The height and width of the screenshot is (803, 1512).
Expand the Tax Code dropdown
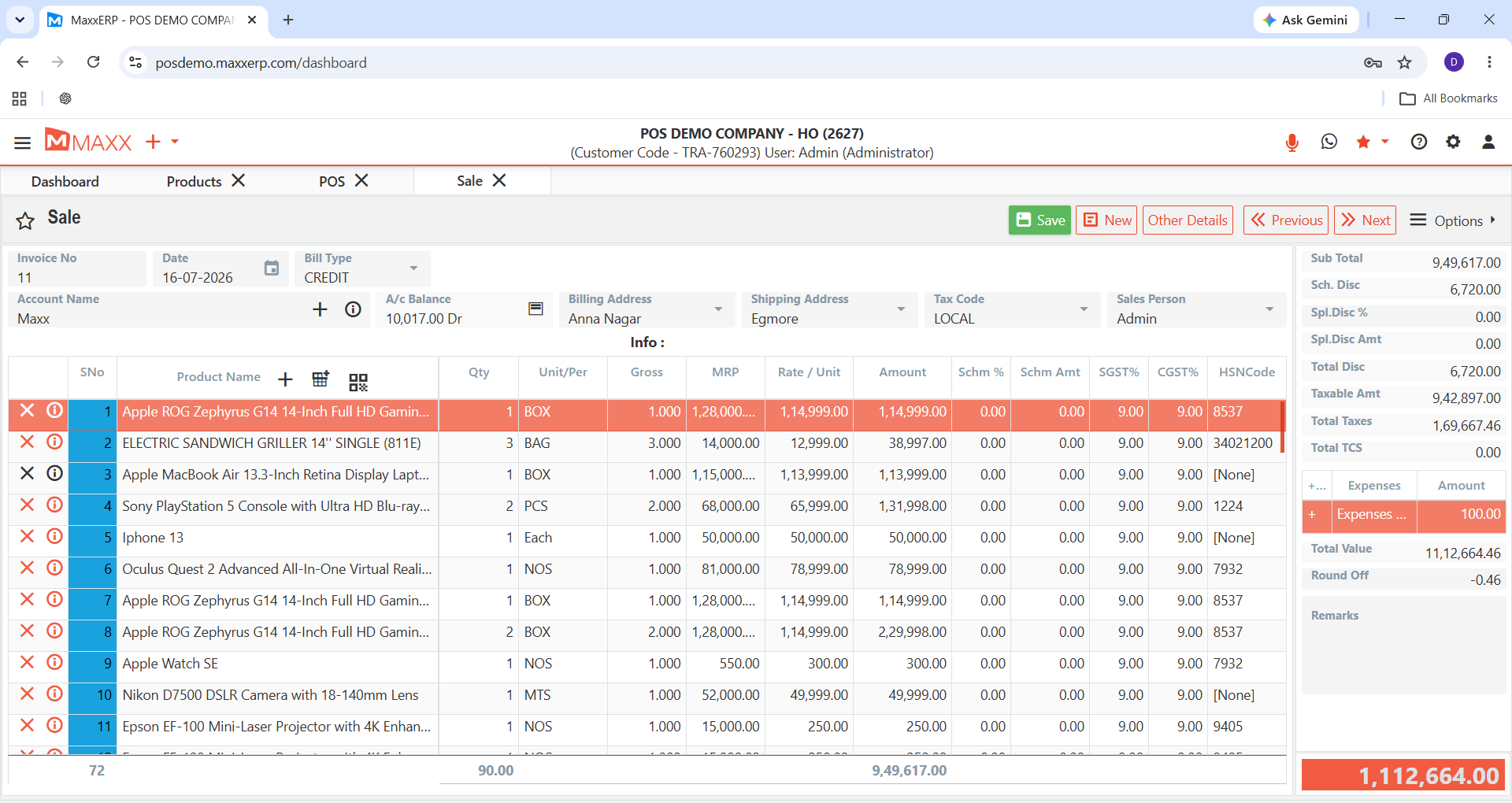click(1084, 309)
